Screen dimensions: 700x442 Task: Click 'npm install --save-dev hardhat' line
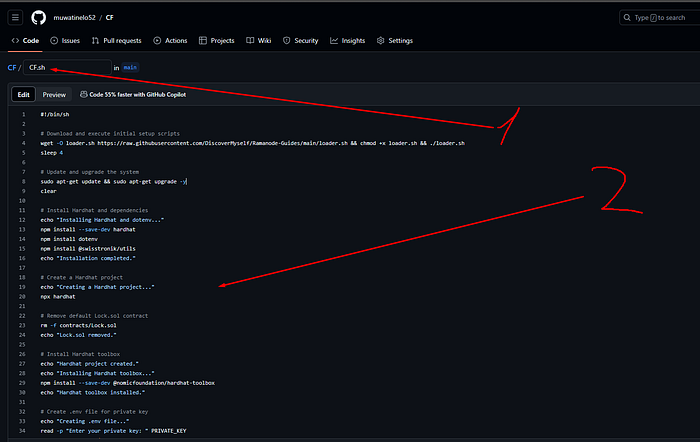pyautogui.click(x=88, y=229)
